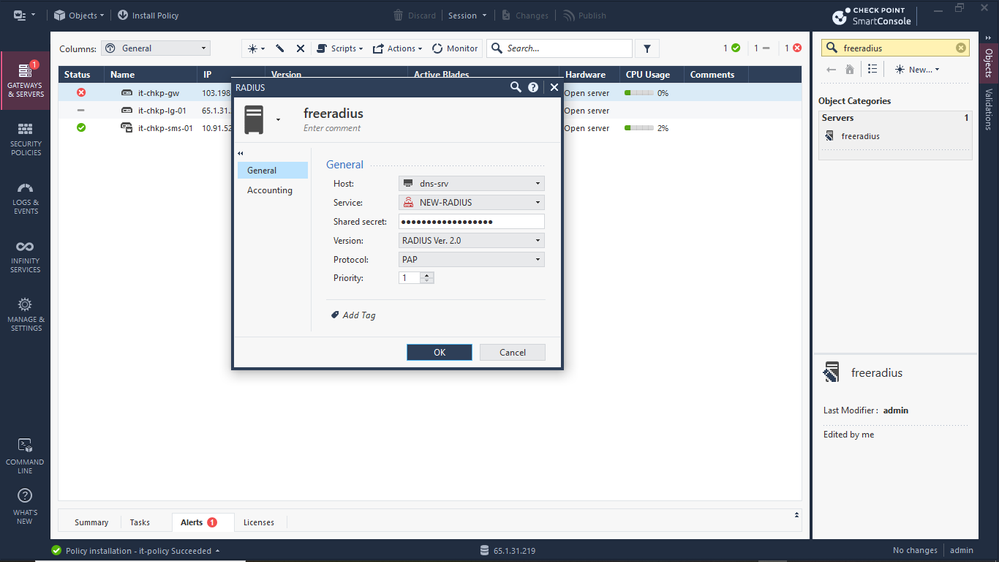Open the Columns General dropdown
This screenshot has height=562, width=999.
click(156, 48)
